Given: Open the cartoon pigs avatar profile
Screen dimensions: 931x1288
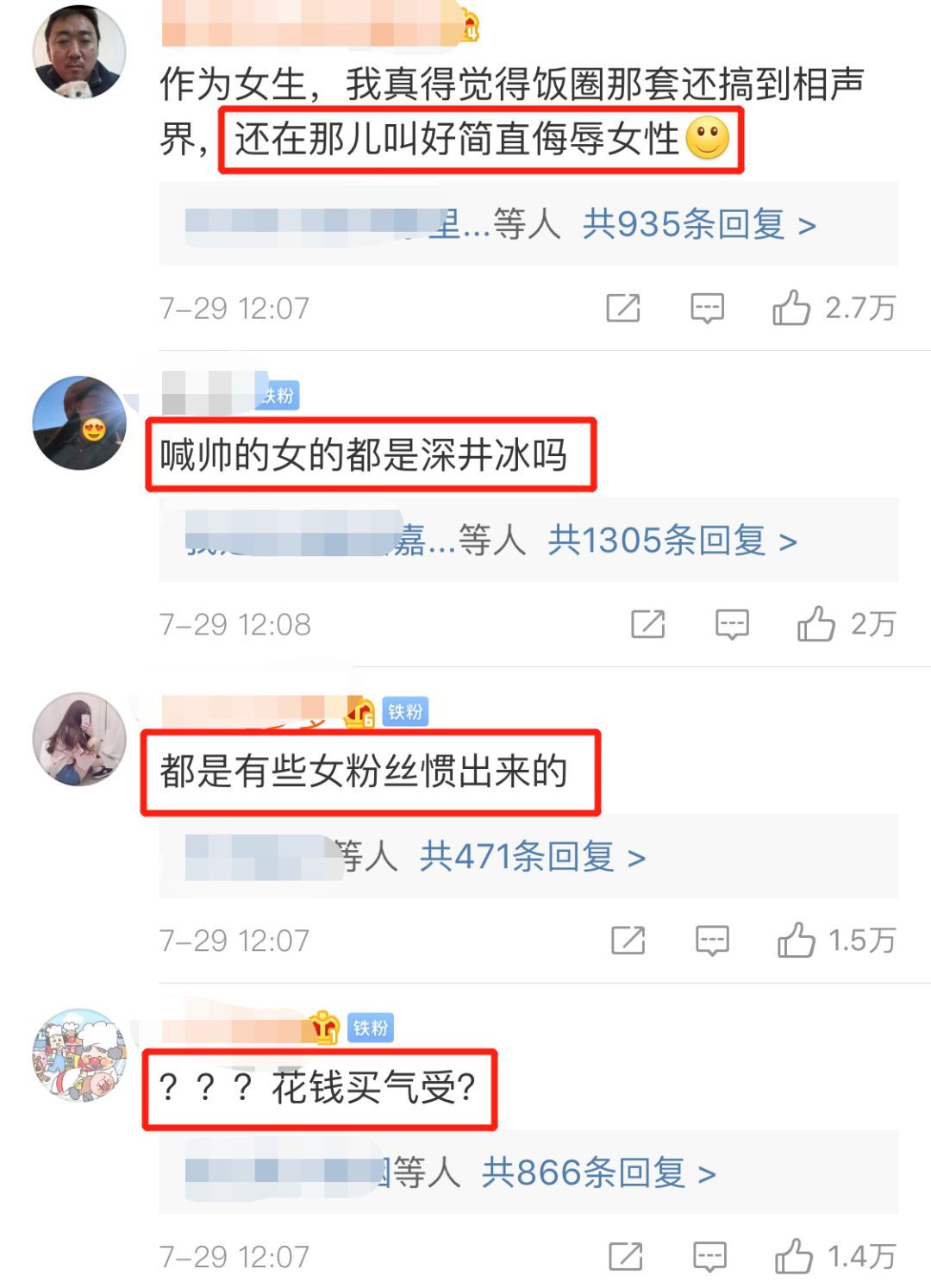Looking at the screenshot, I should [79, 1055].
